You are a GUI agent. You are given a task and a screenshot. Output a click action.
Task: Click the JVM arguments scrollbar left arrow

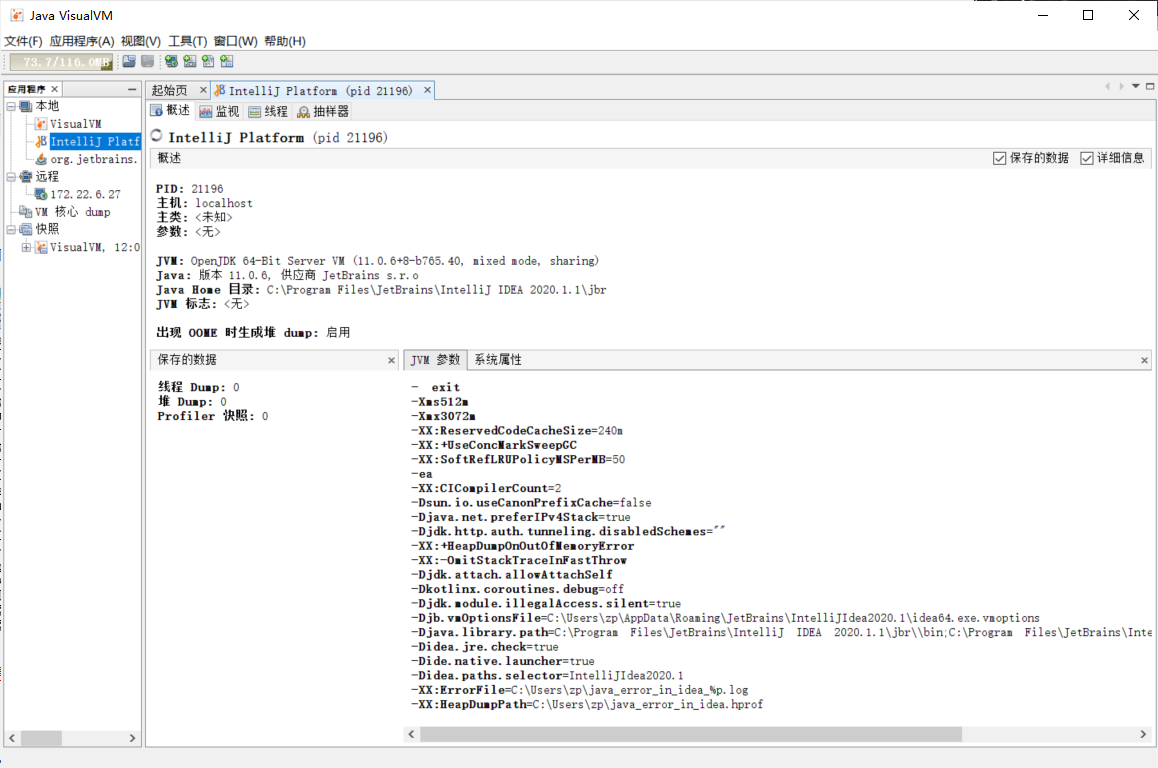coord(411,734)
